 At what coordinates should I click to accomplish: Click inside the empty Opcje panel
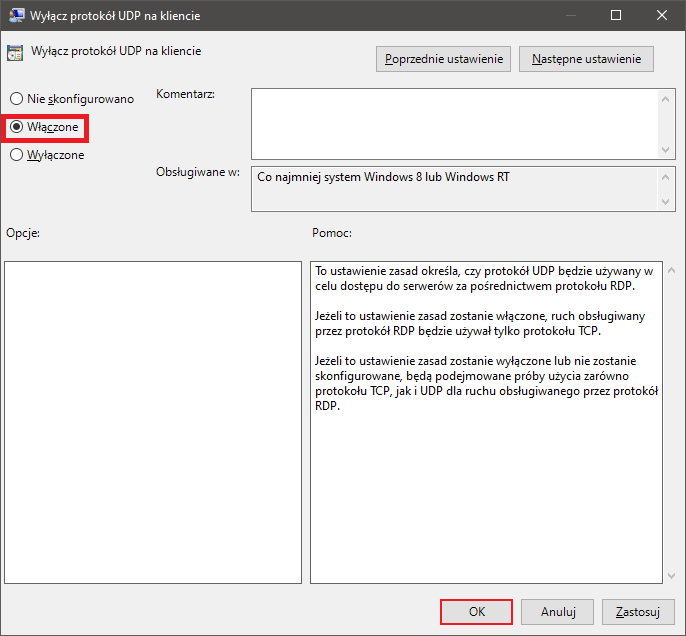(153, 422)
